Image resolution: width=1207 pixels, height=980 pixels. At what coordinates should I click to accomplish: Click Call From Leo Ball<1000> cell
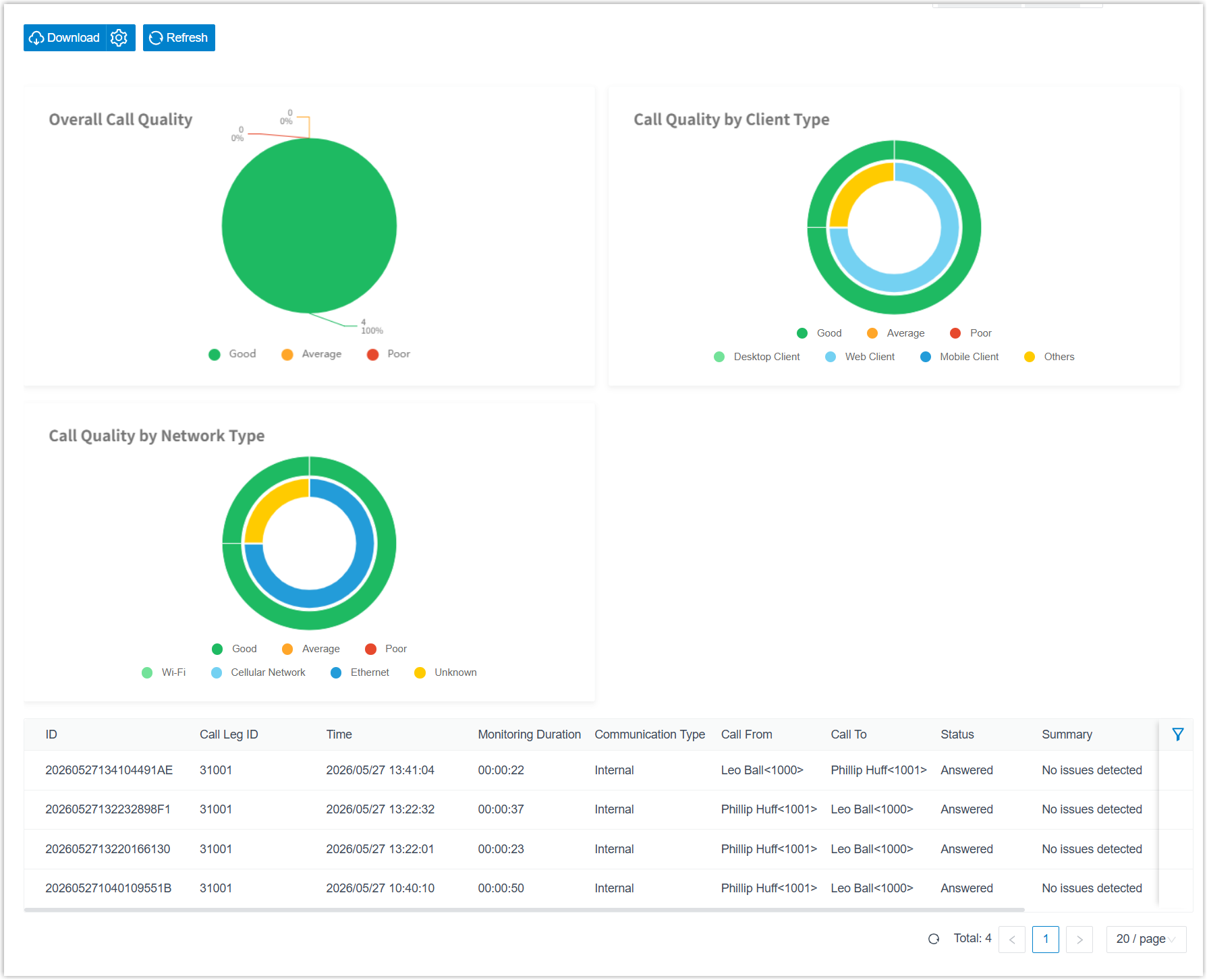tap(762, 770)
